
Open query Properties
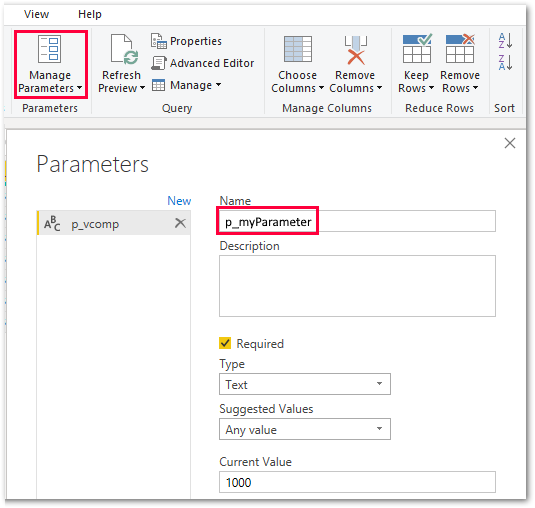click(x=186, y=41)
